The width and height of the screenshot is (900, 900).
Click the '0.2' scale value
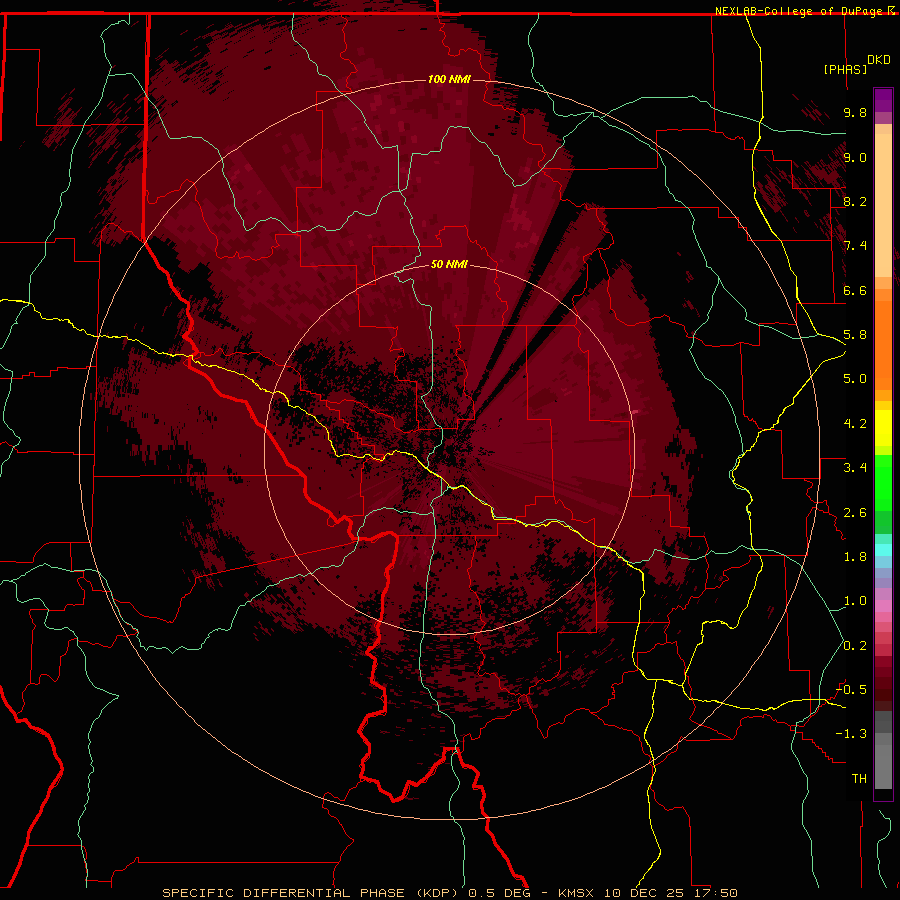click(855, 646)
